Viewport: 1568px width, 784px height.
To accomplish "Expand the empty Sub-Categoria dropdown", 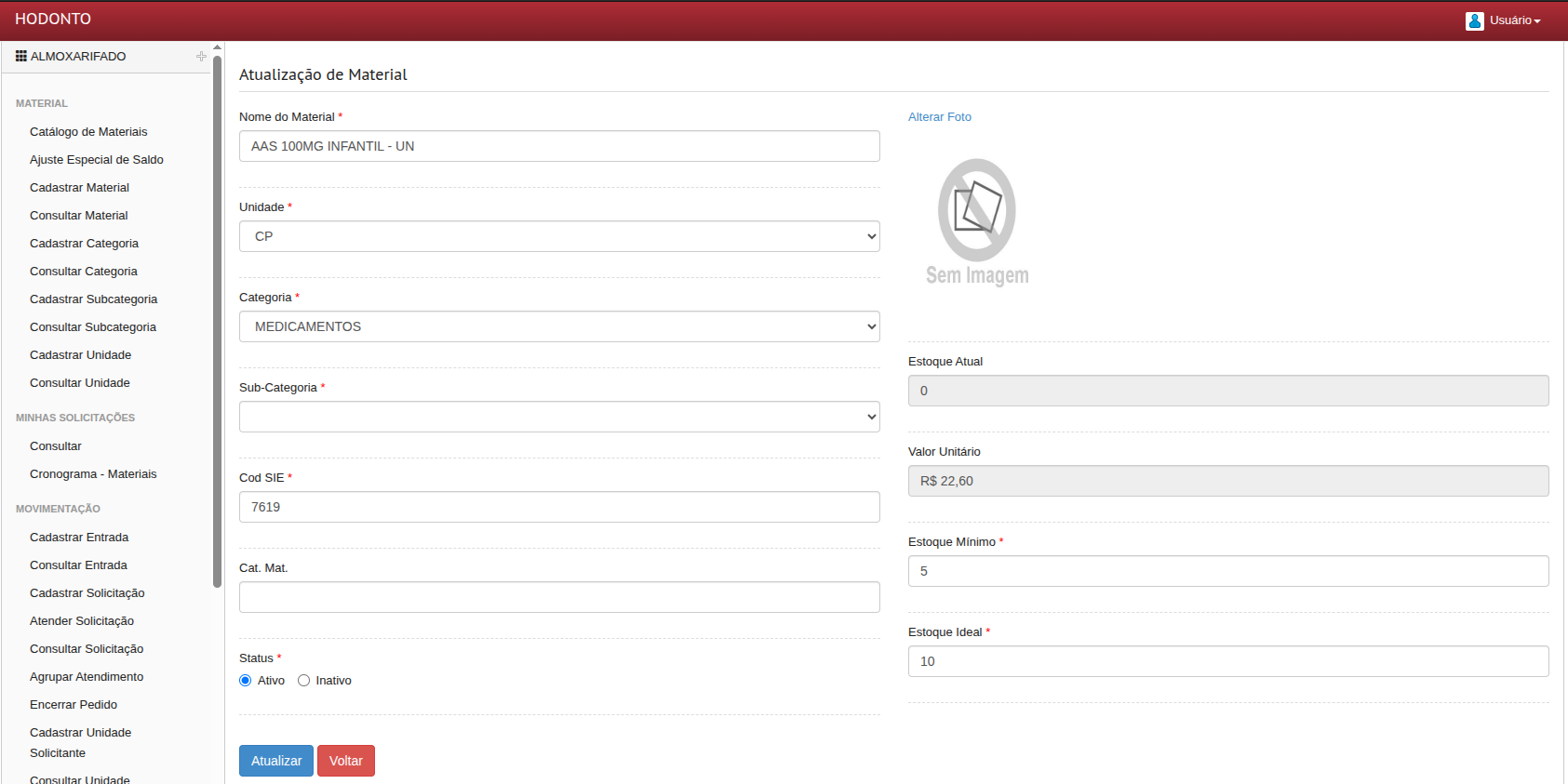I will click(x=559, y=417).
